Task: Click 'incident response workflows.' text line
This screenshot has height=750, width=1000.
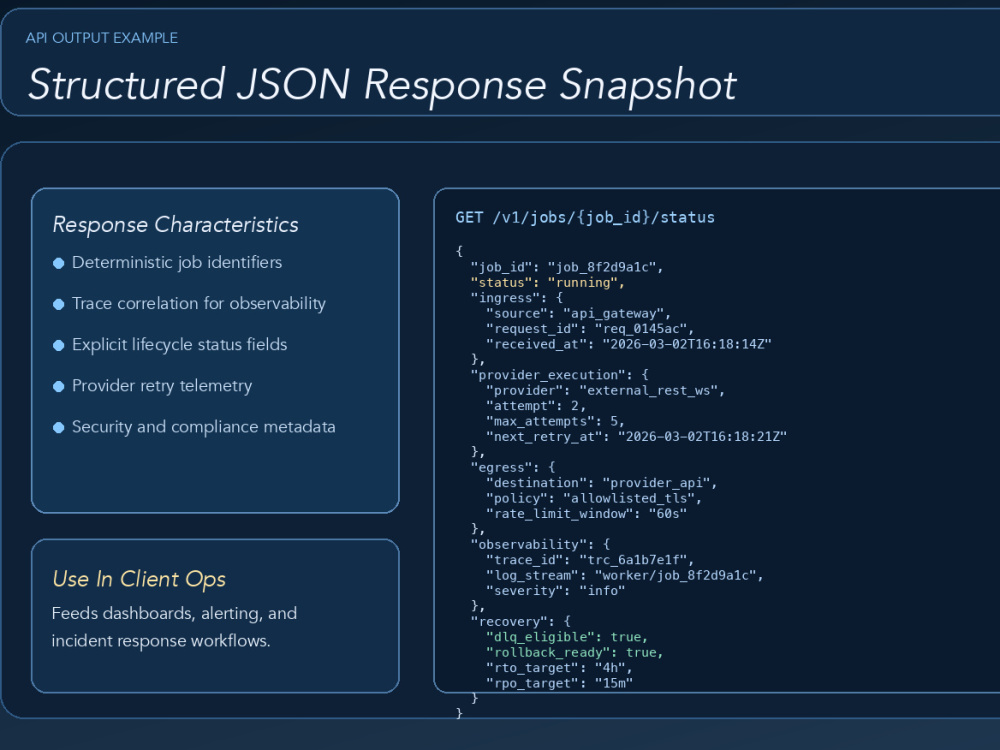Action: tap(161, 641)
